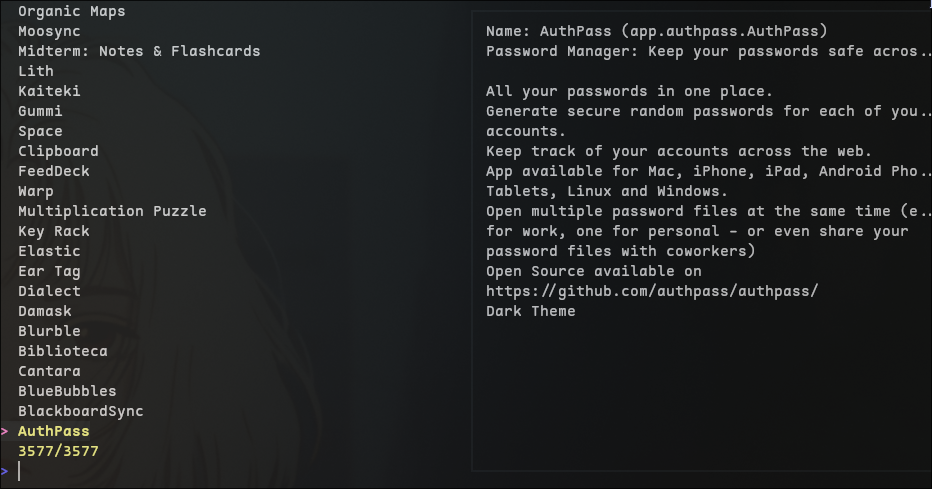Choose the Key Rack entry
Viewport: 932px width, 489px height.
pos(53,231)
